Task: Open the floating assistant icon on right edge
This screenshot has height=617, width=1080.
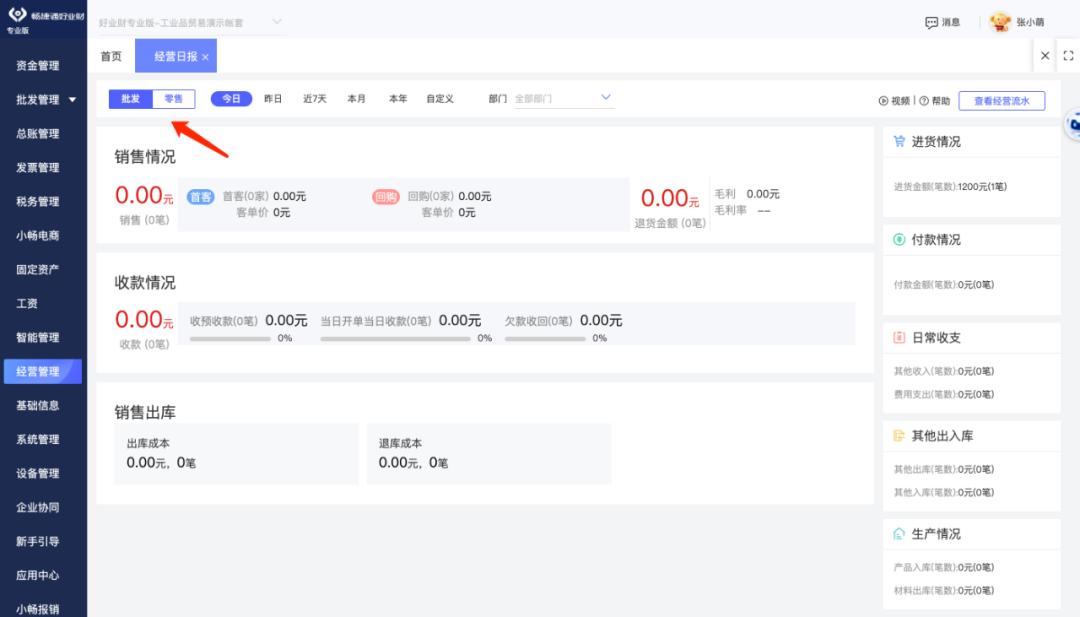Action: tap(1073, 125)
